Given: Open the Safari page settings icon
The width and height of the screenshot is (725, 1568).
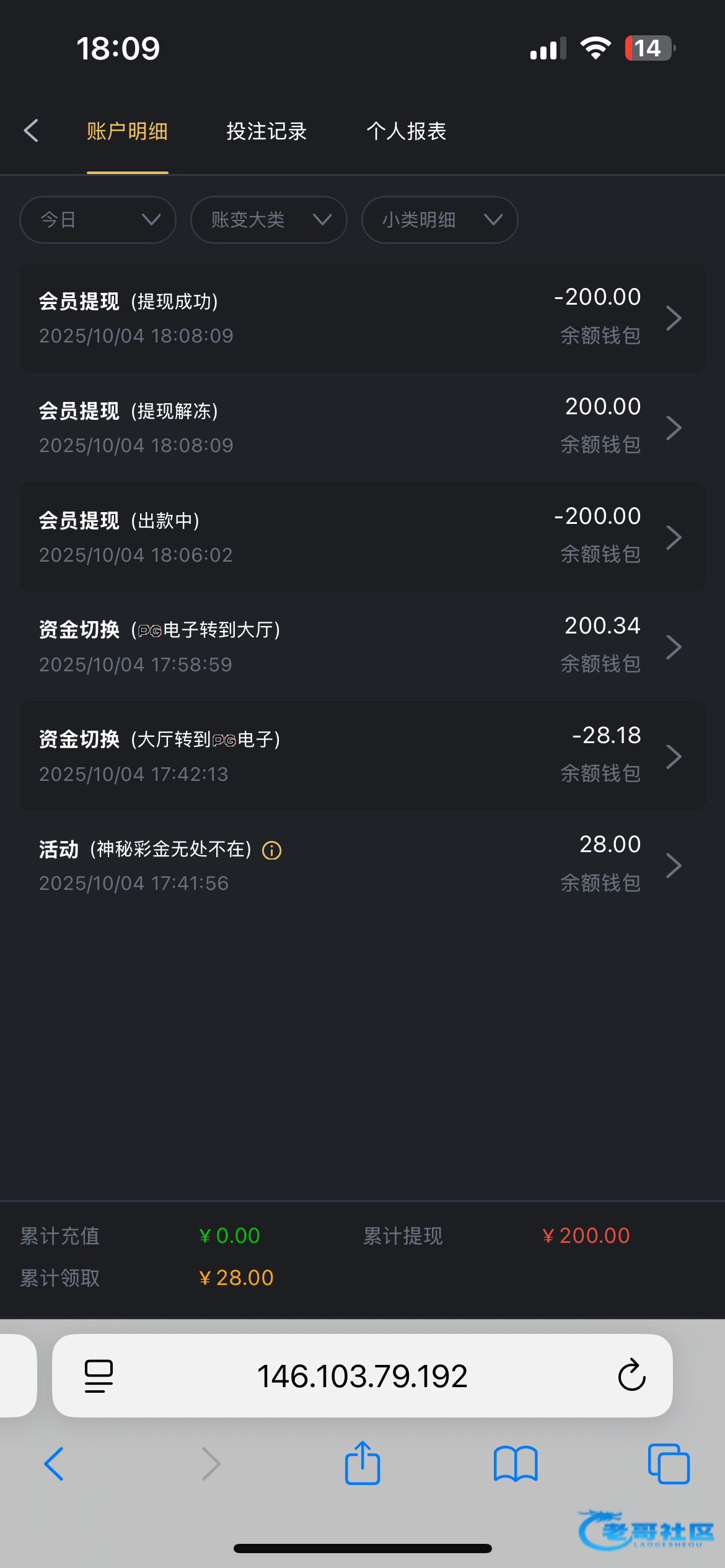Looking at the screenshot, I should [x=99, y=1375].
